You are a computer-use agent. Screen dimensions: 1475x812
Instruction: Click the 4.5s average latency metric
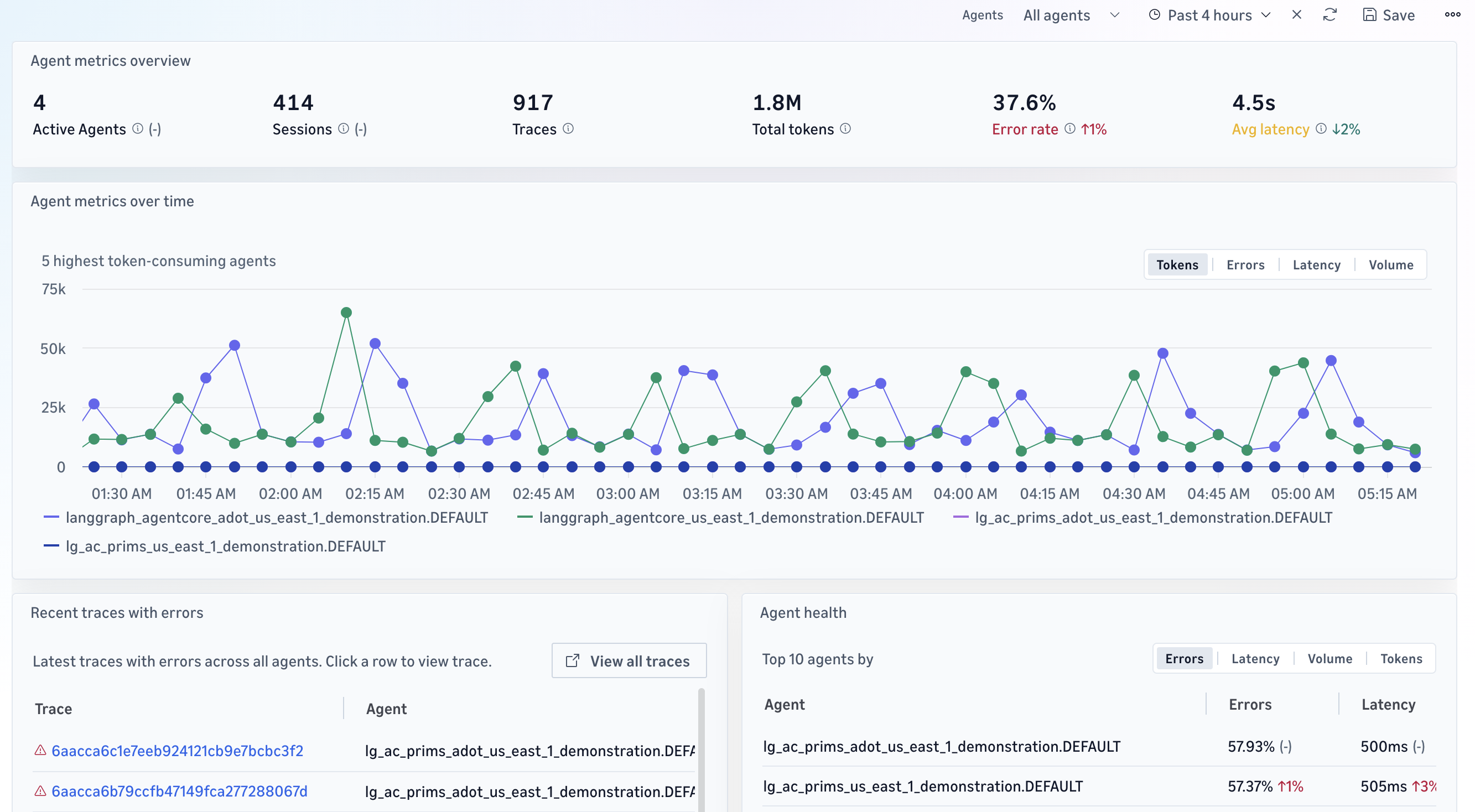pyautogui.click(x=1253, y=103)
